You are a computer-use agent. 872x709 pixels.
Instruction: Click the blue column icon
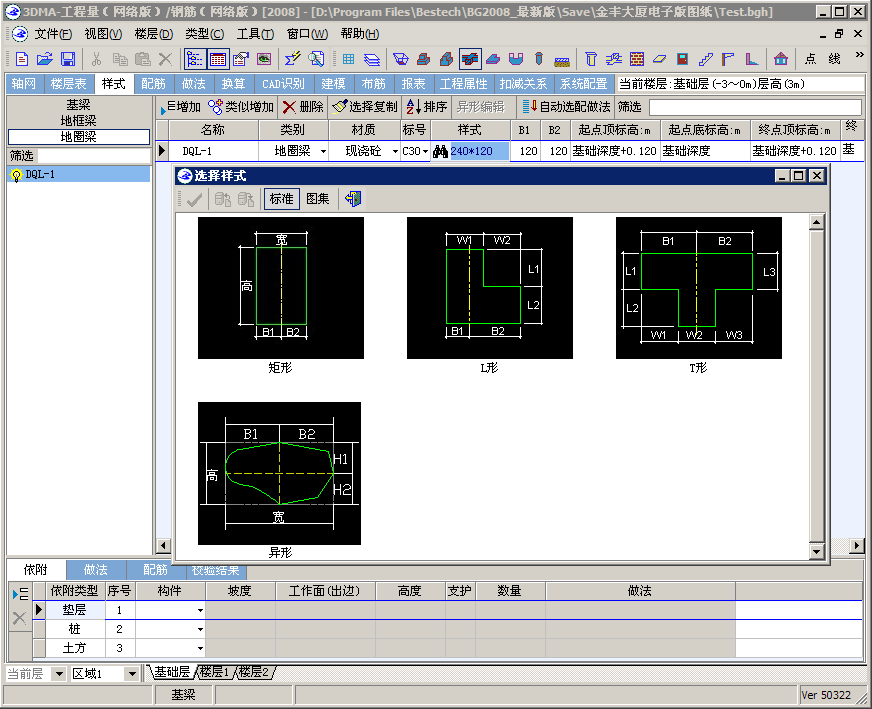pos(591,59)
